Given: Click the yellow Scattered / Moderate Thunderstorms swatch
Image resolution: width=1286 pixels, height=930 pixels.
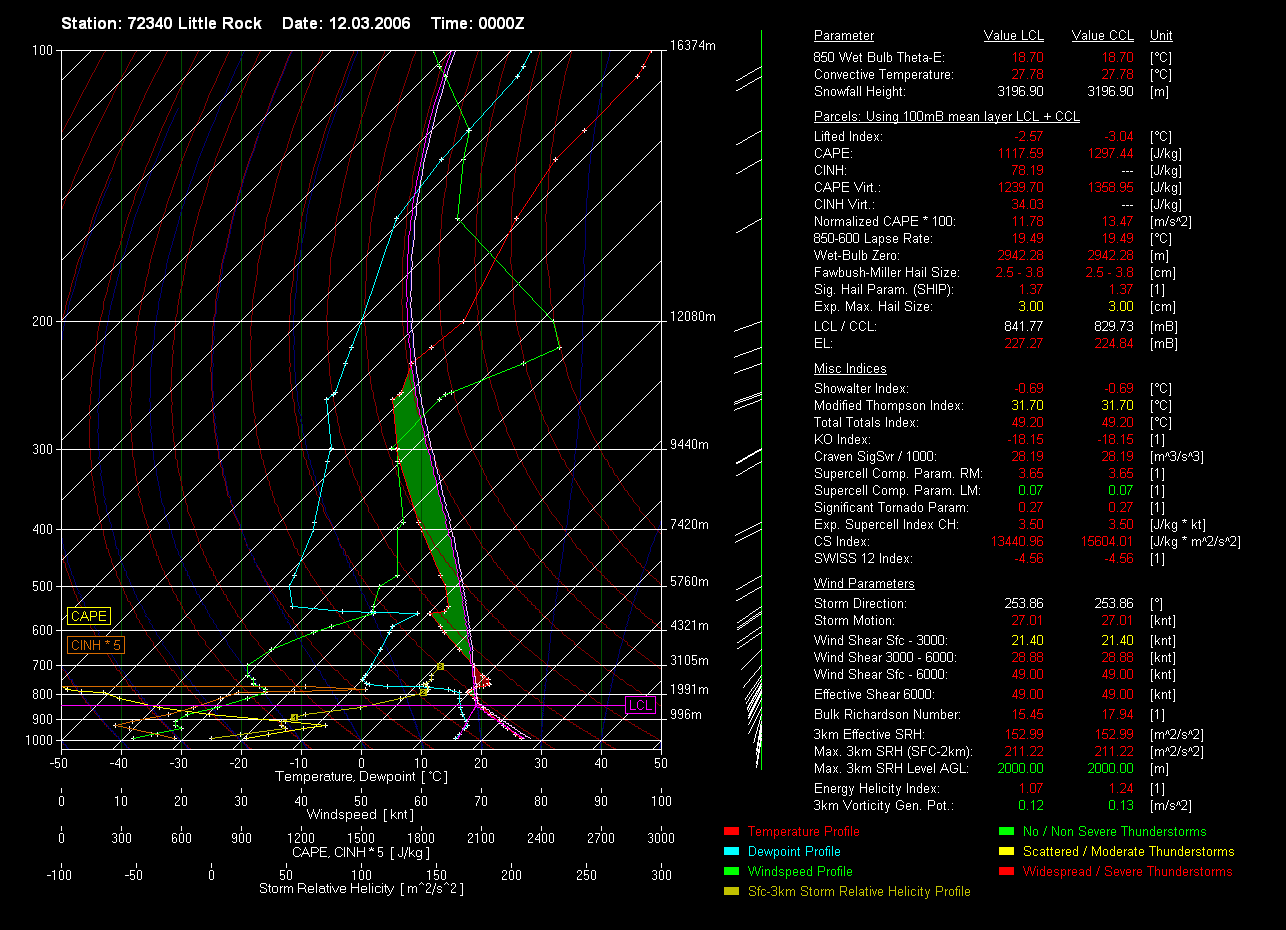Looking at the screenshot, I should (x=1005, y=852).
